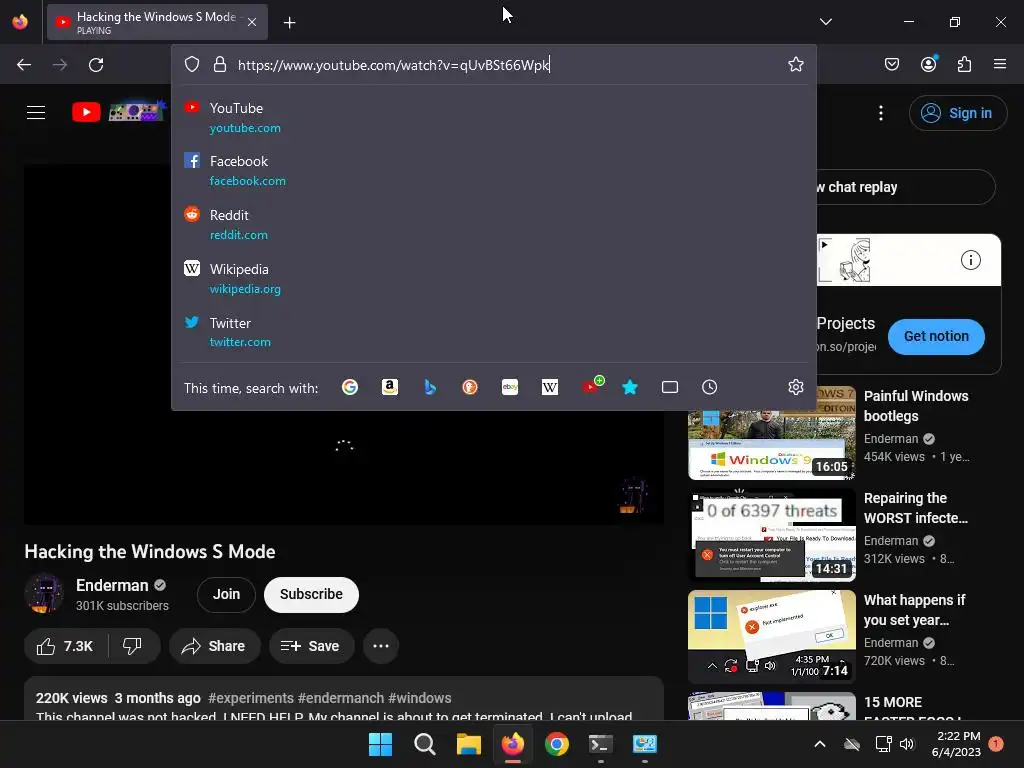Reload the page with the refresh icon
The image size is (1024, 768).
[x=96, y=65]
